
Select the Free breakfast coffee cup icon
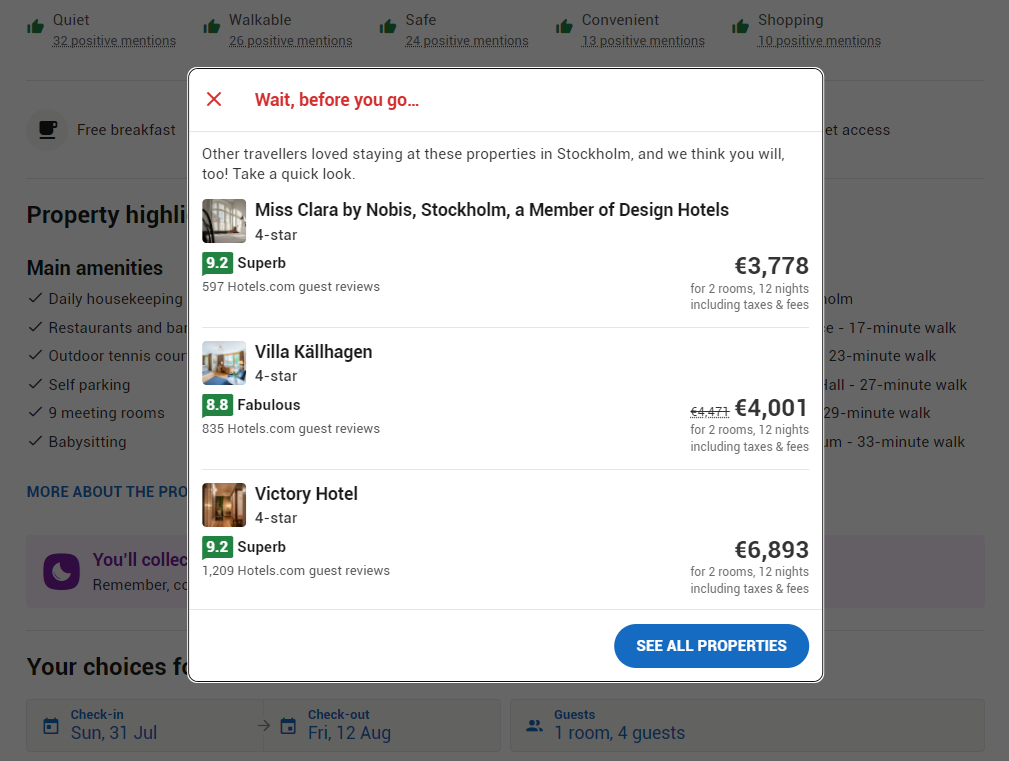point(47,130)
